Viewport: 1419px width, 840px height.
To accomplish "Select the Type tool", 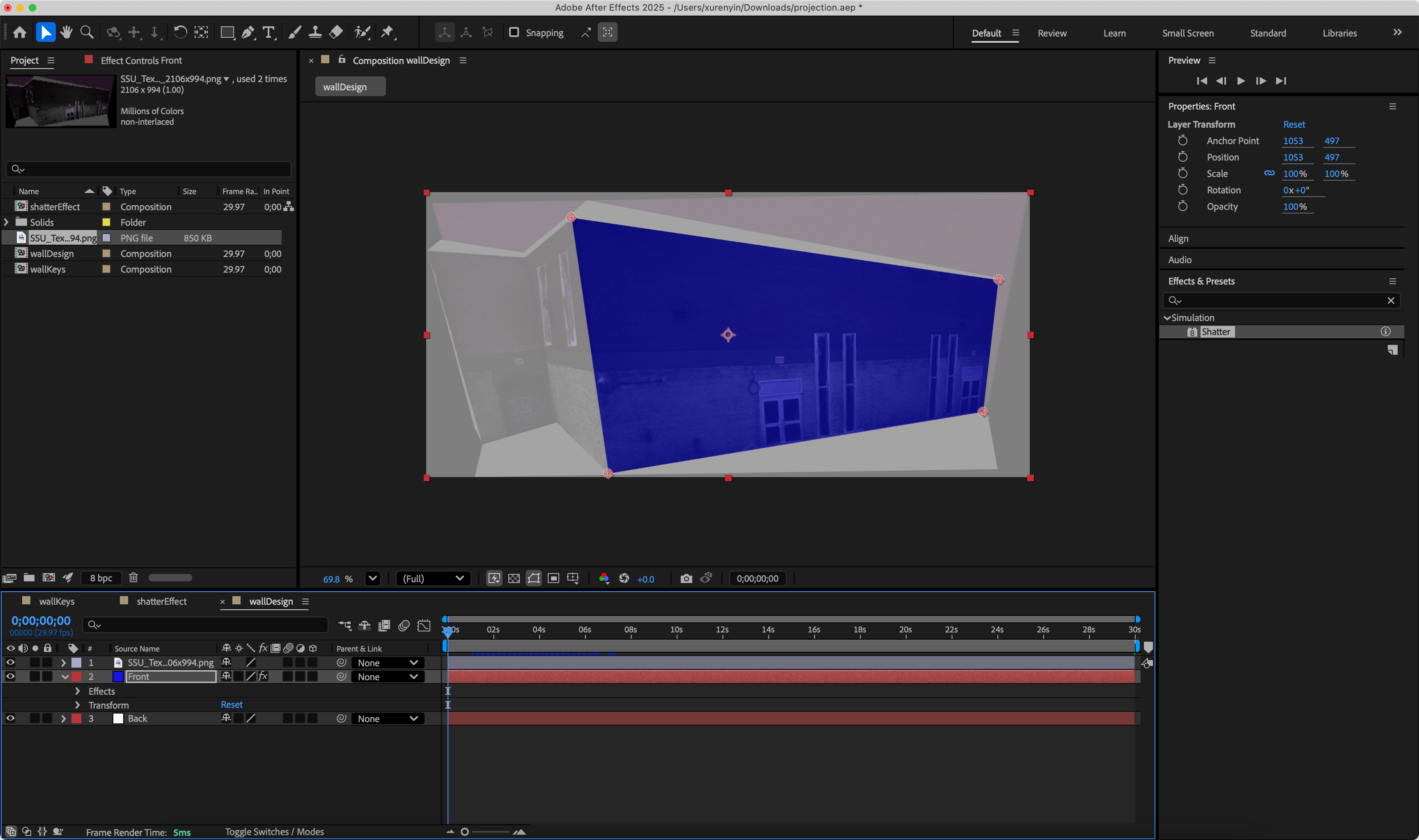I will pyautogui.click(x=269, y=32).
